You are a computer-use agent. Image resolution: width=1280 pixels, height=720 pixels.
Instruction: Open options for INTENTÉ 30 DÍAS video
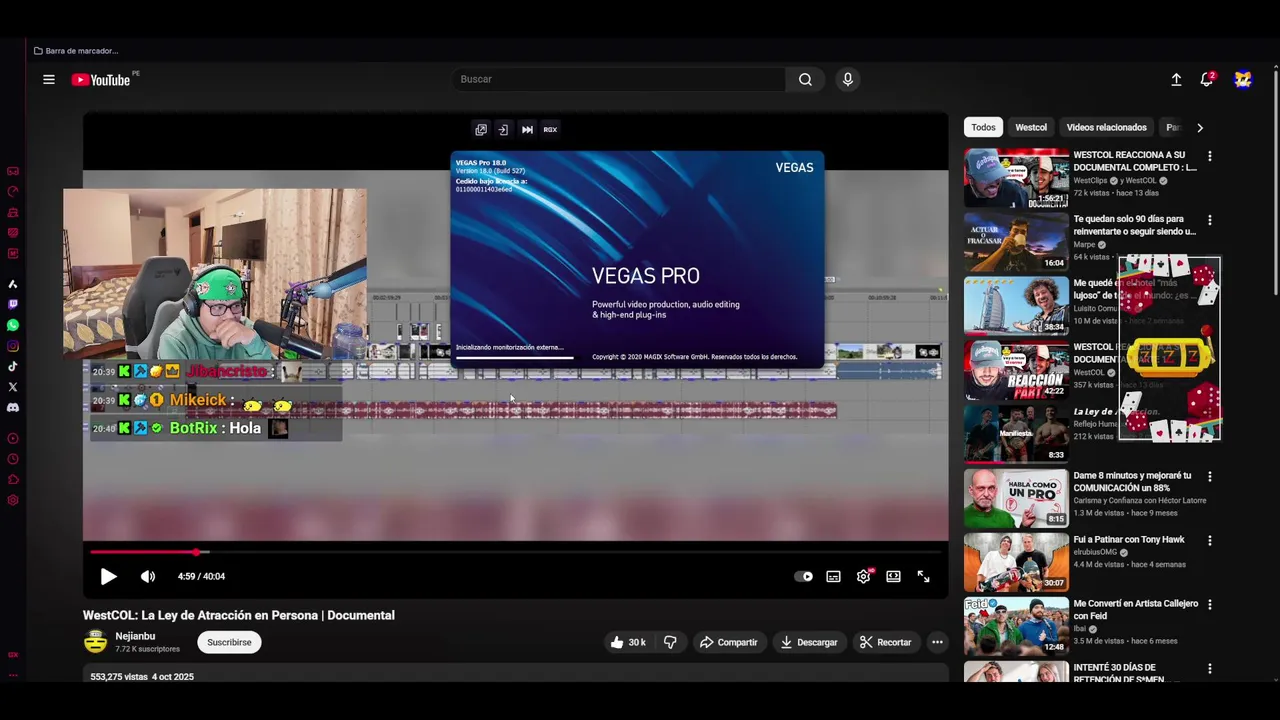pos(1210,668)
